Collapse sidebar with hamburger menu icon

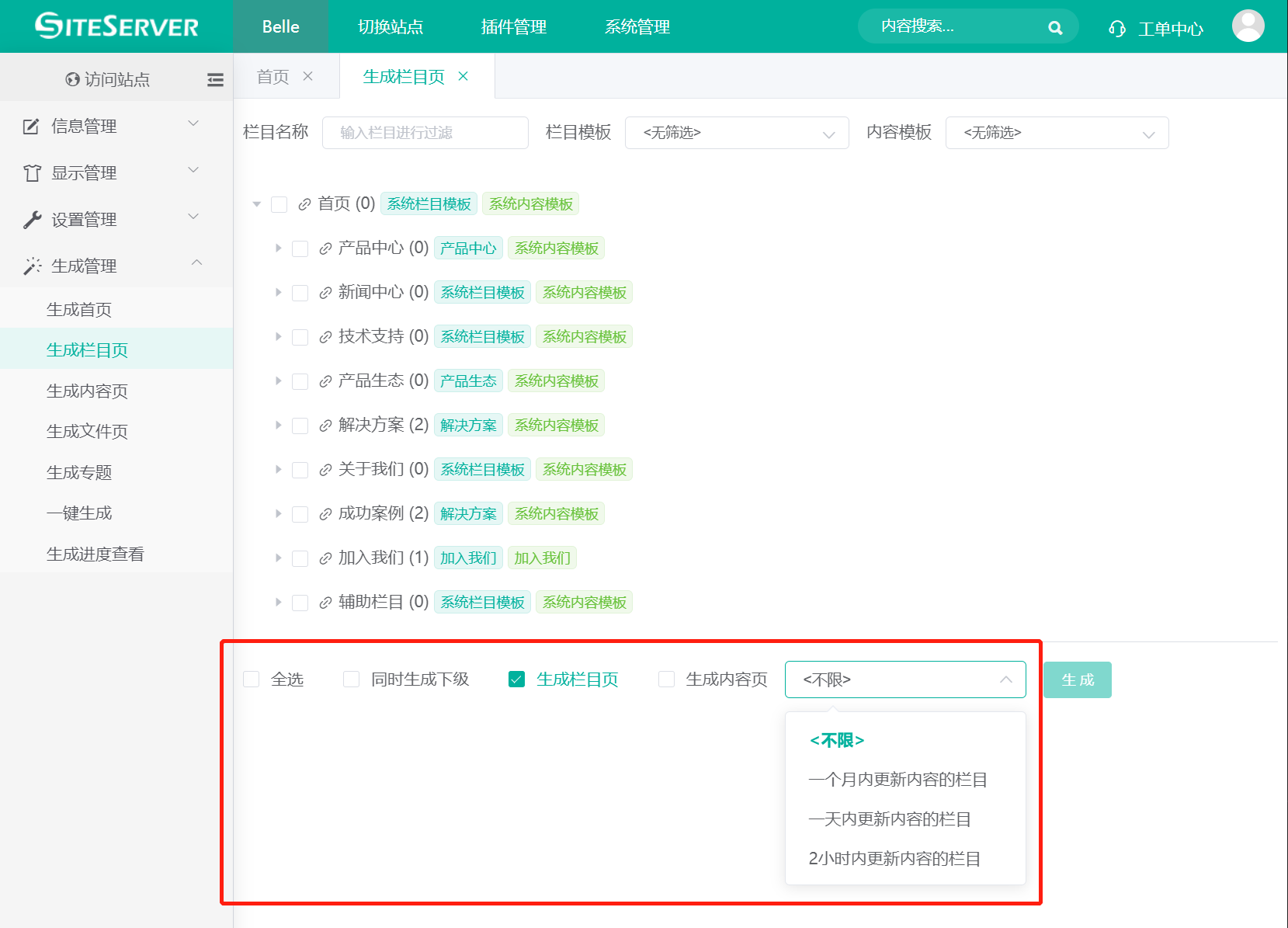coord(215,79)
